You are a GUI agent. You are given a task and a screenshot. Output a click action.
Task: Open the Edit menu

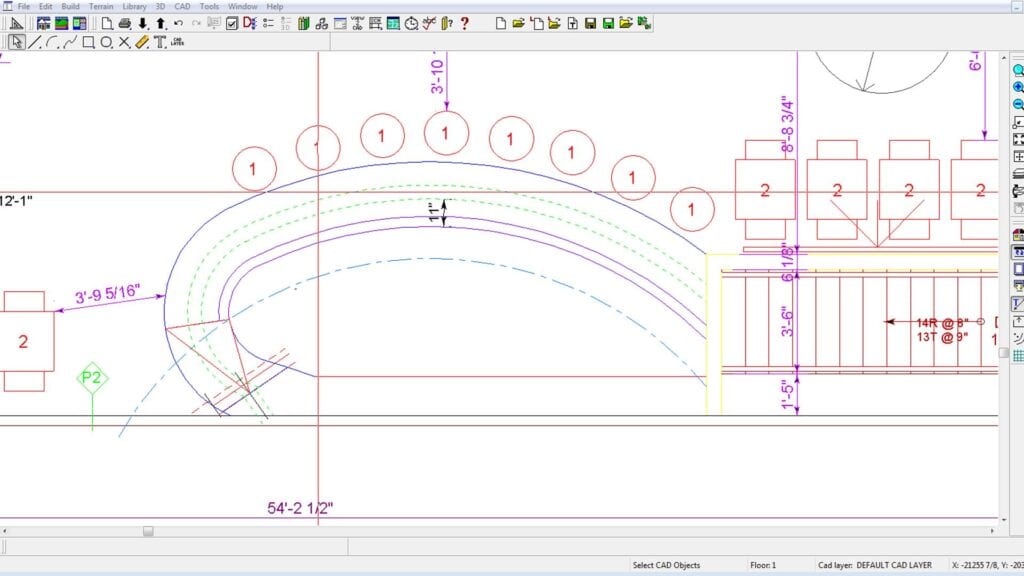pos(45,7)
